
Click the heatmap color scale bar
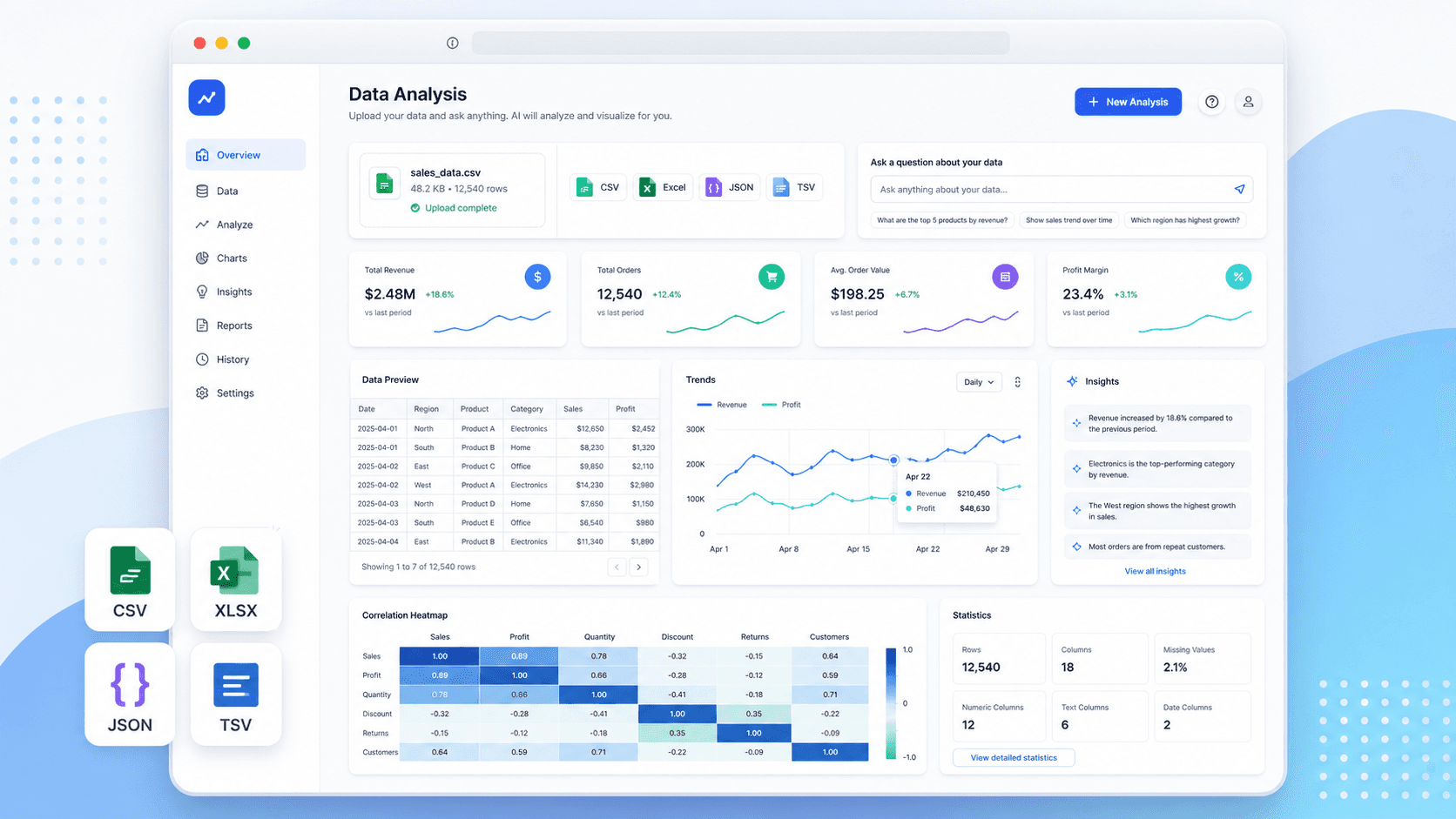pos(891,703)
